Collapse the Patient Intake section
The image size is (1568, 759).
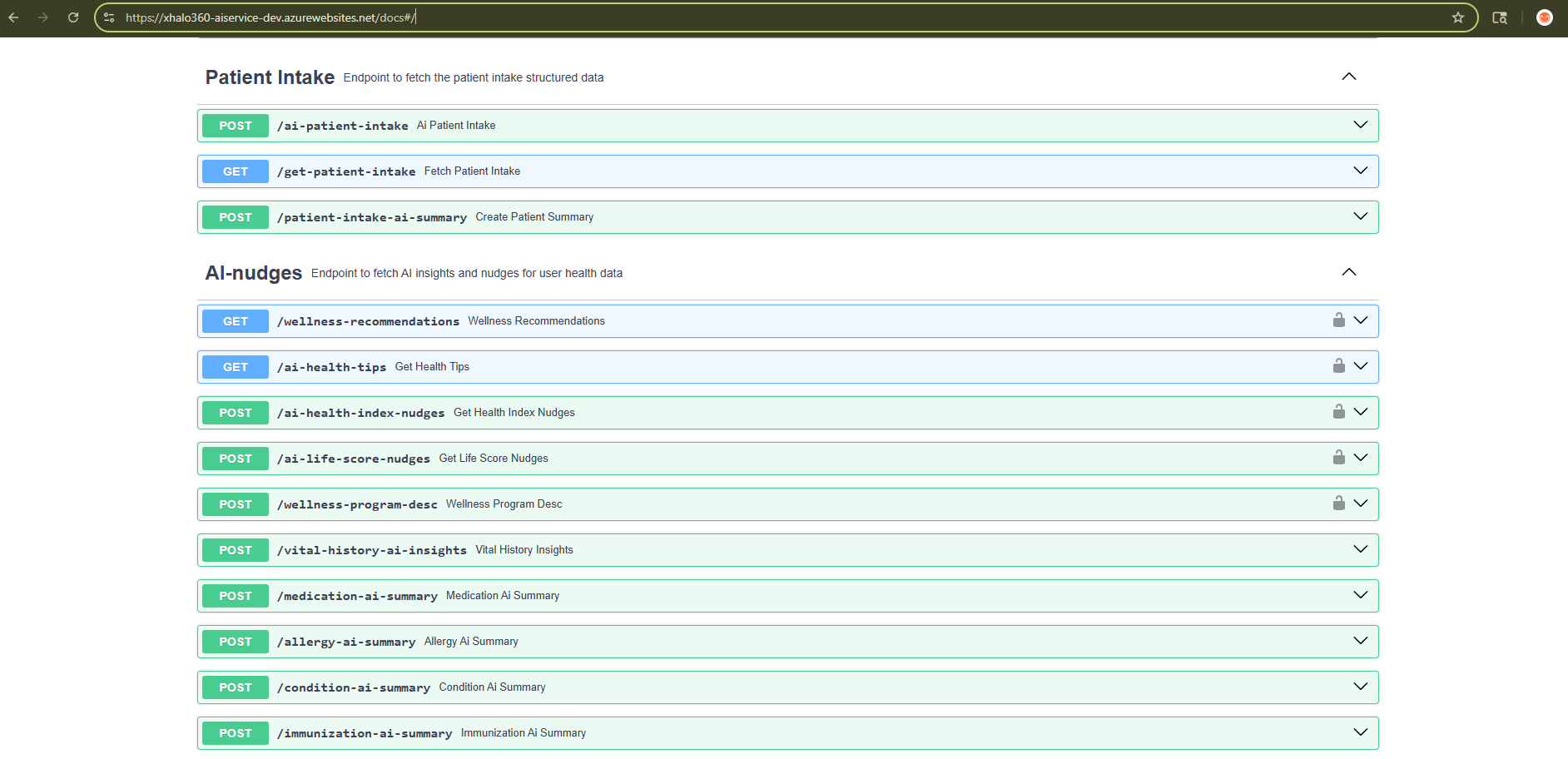click(x=1348, y=77)
